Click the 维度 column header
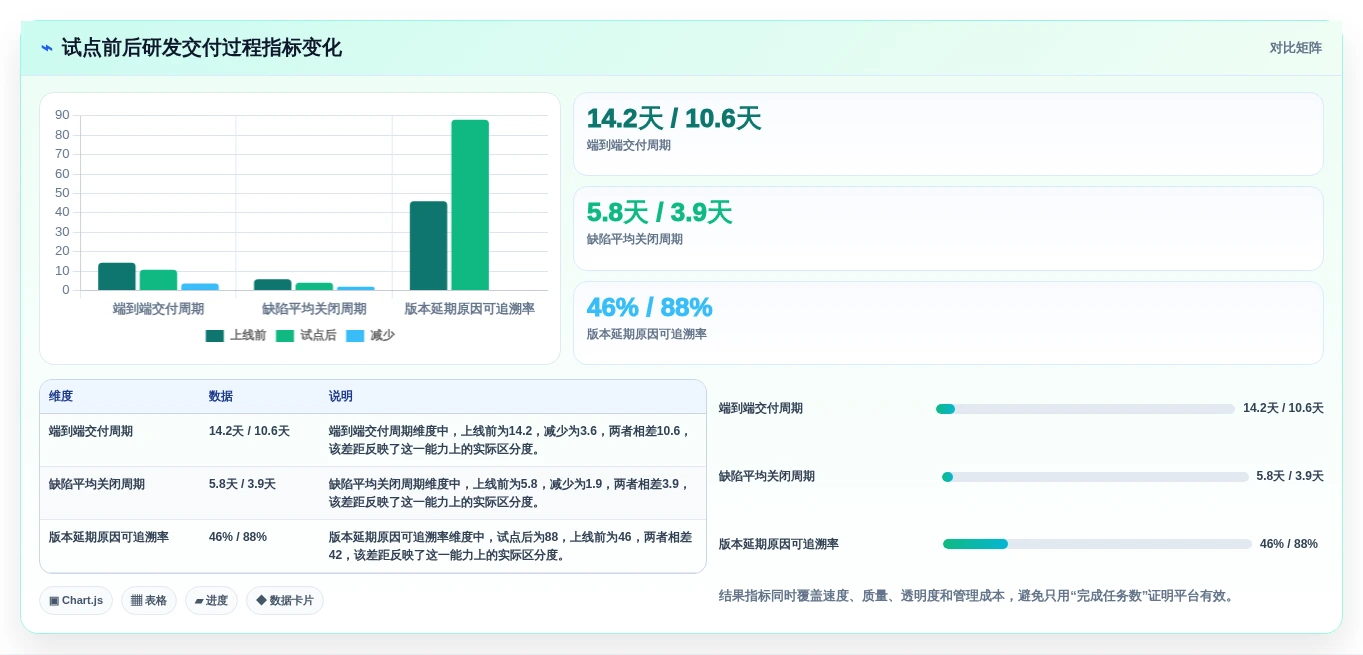Screen dimensions: 1363x655 [61, 397]
